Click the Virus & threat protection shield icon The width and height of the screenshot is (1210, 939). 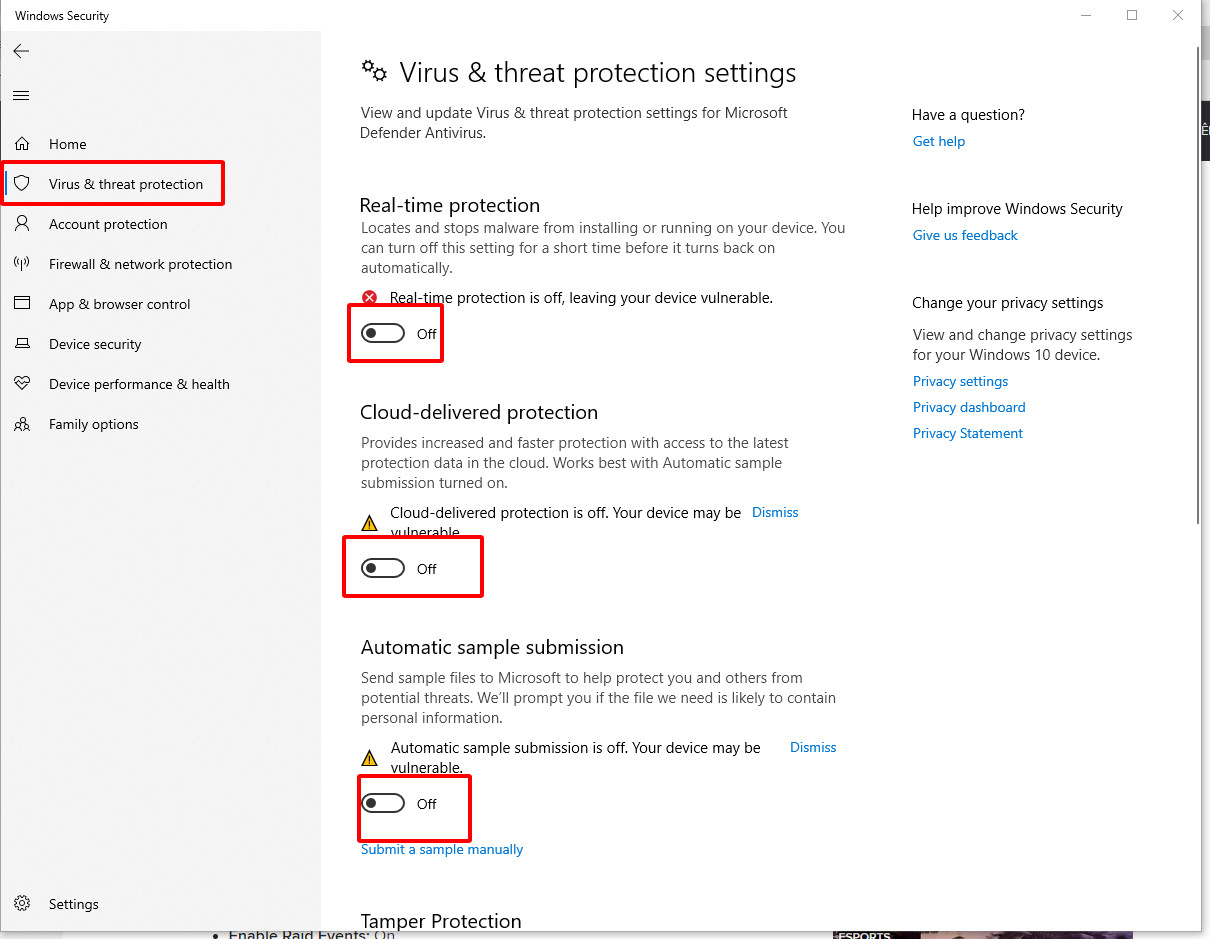tap(22, 184)
